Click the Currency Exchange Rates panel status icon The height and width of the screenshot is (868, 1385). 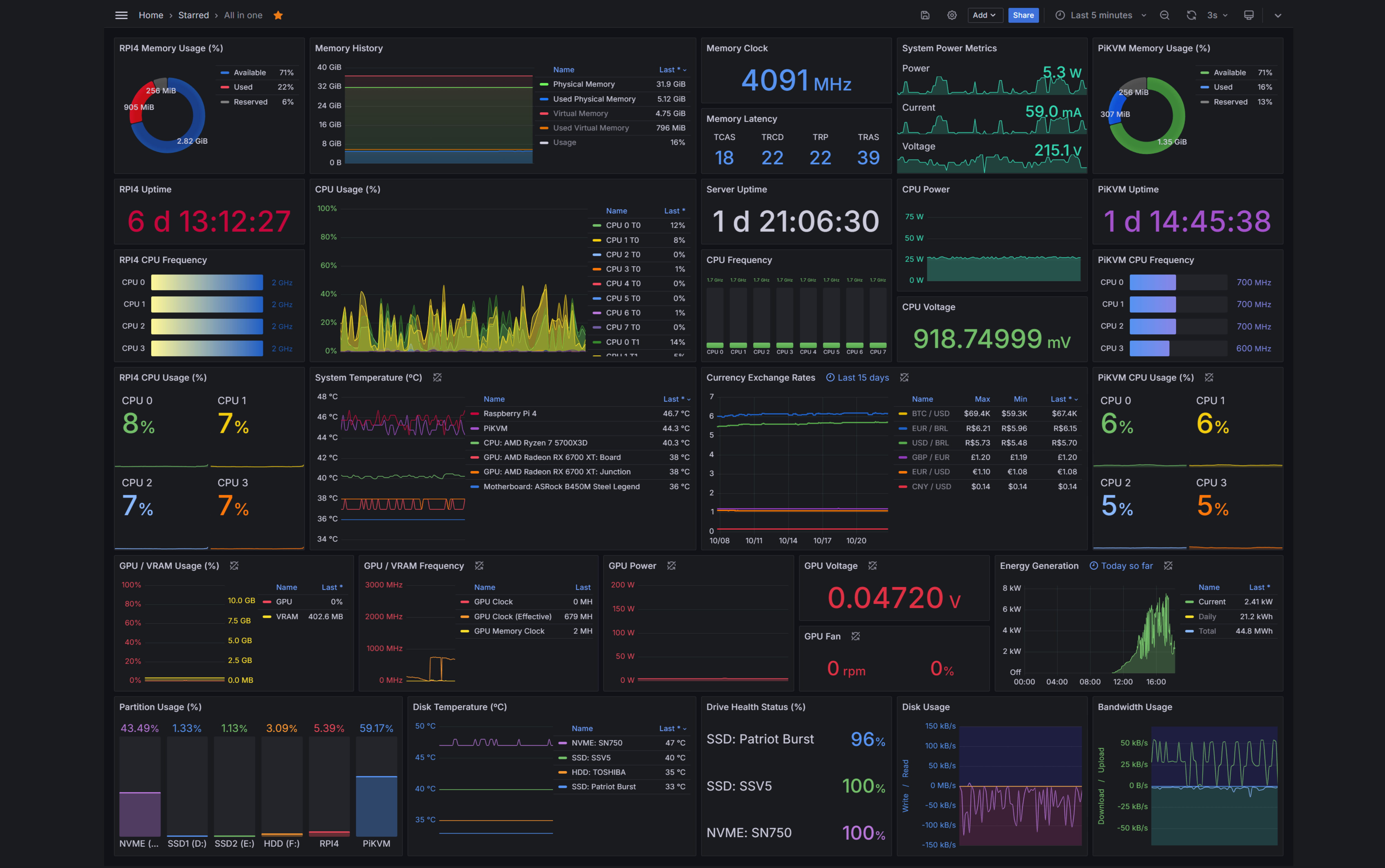pos(904,377)
